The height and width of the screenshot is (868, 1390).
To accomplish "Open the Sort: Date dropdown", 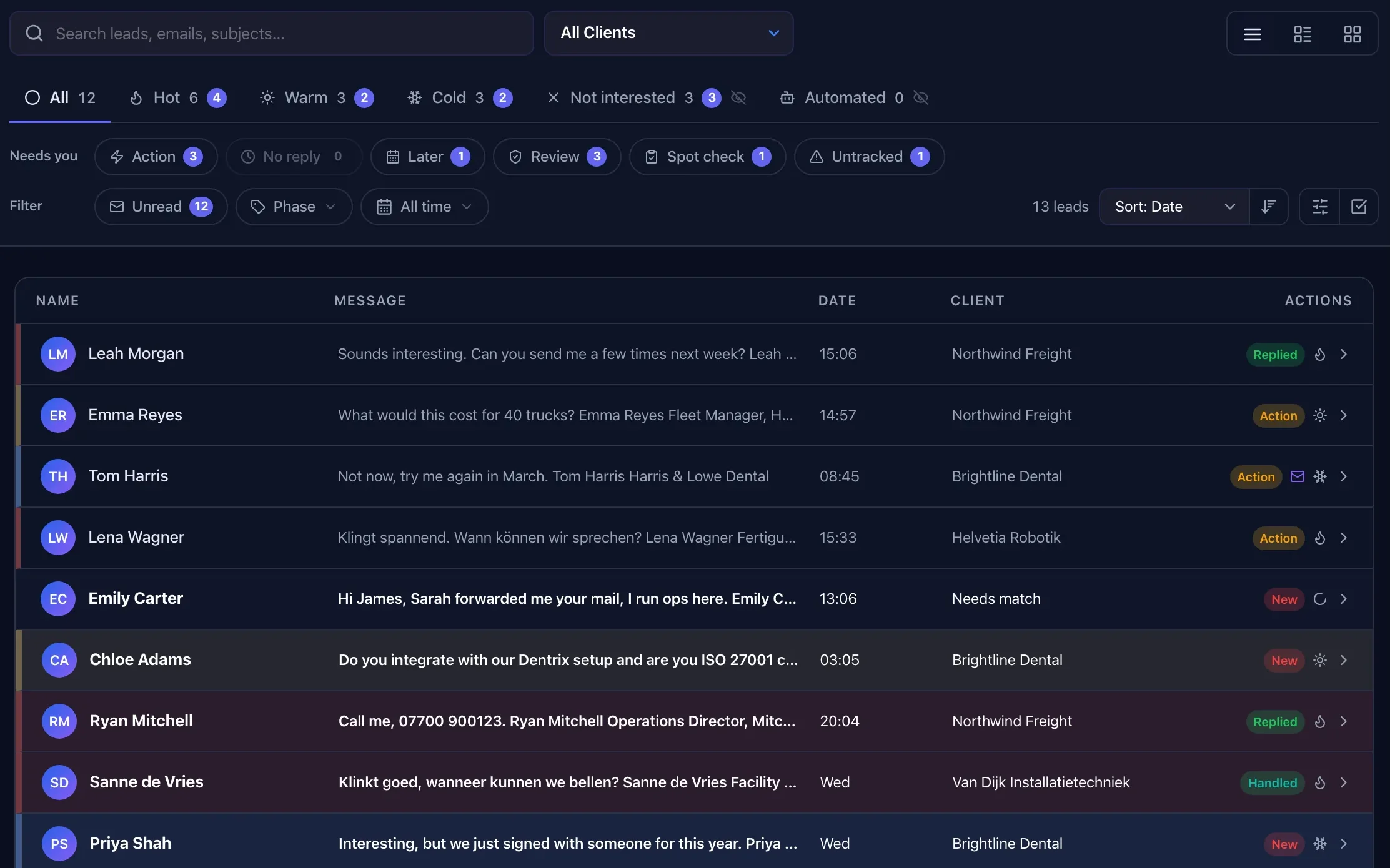I will (1174, 207).
